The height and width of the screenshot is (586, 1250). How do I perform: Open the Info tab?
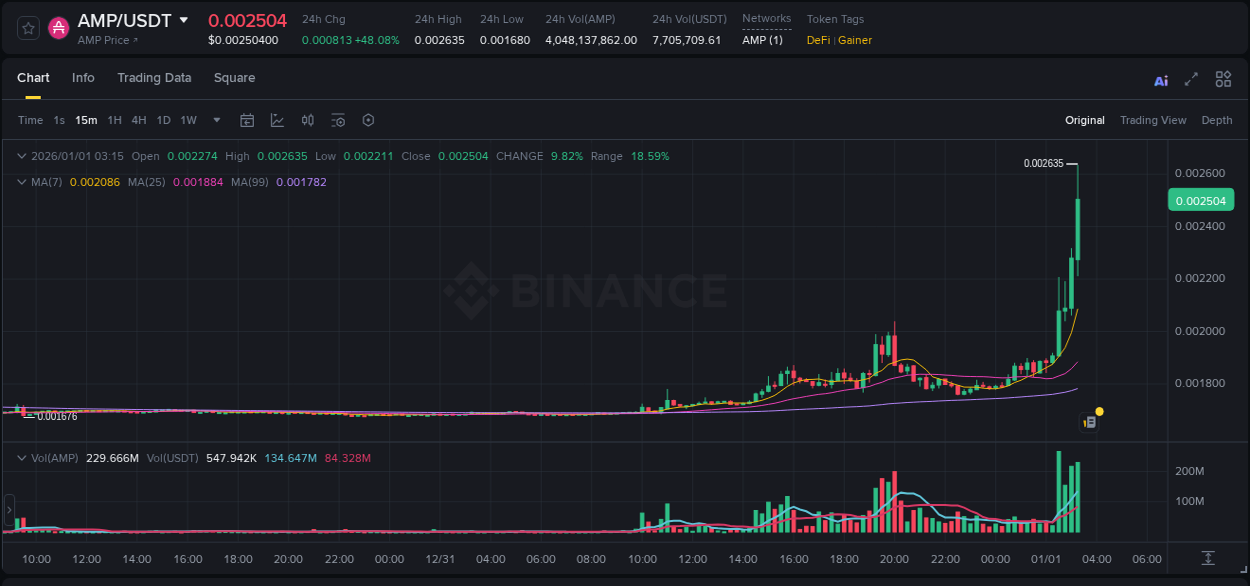83,78
